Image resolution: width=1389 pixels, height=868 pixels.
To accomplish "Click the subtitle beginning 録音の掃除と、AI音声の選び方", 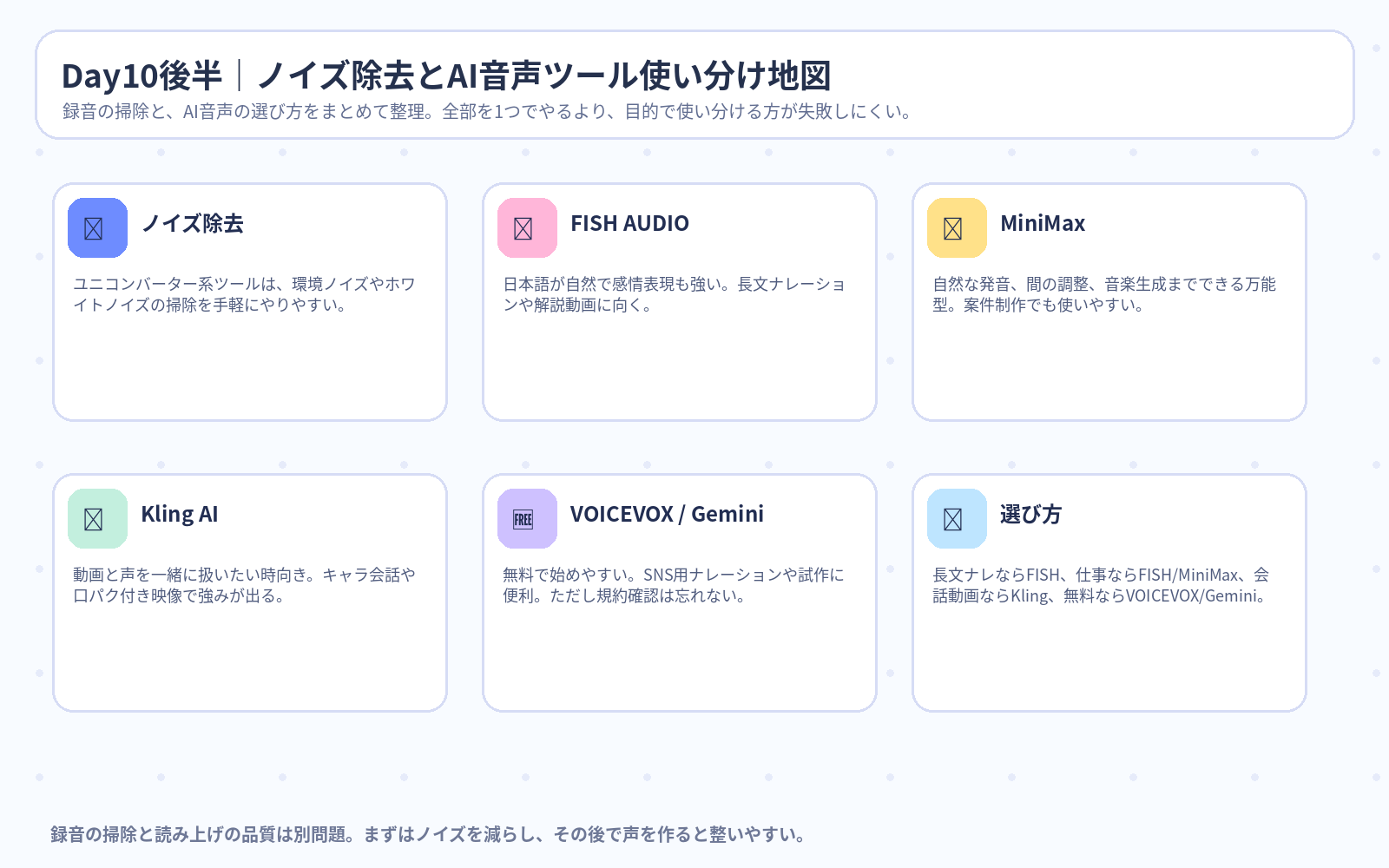I will point(486,111).
